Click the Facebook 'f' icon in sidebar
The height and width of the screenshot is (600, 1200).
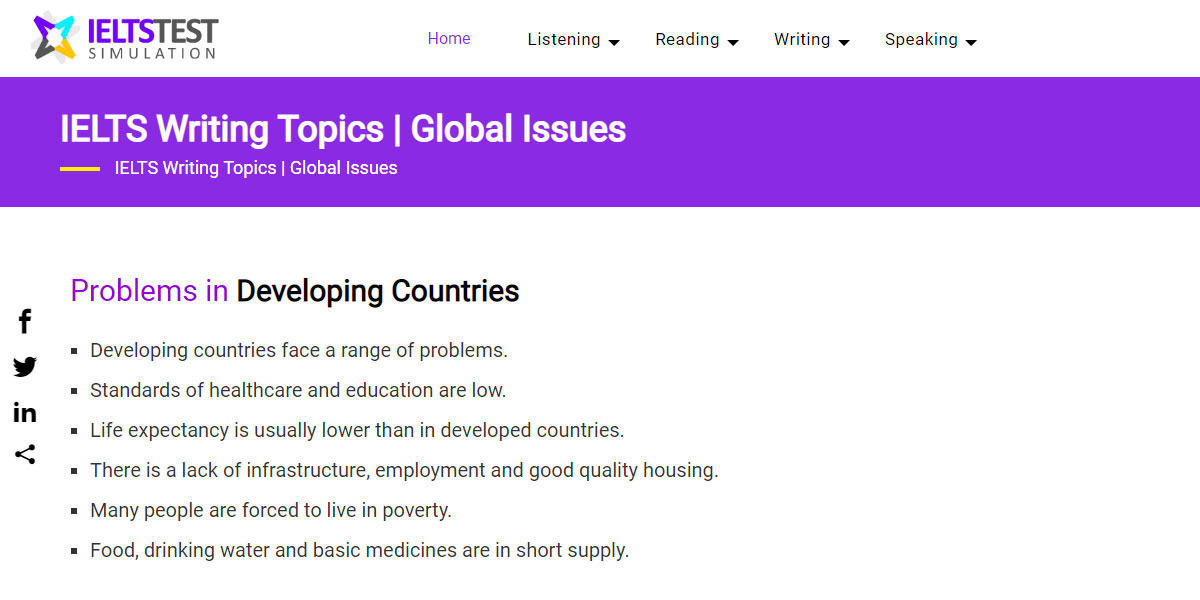[x=24, y=321]
